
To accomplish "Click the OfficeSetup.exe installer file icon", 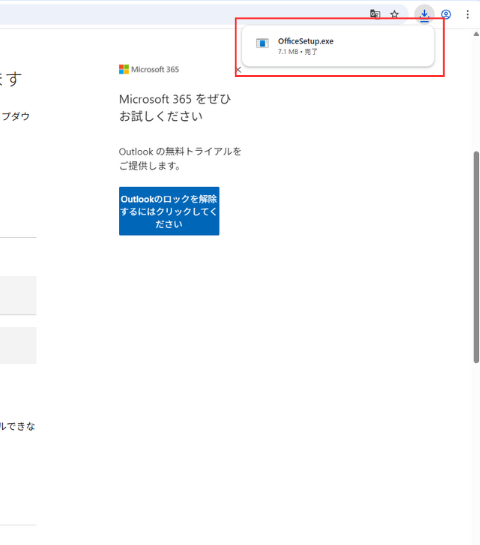I will [262, 43].
